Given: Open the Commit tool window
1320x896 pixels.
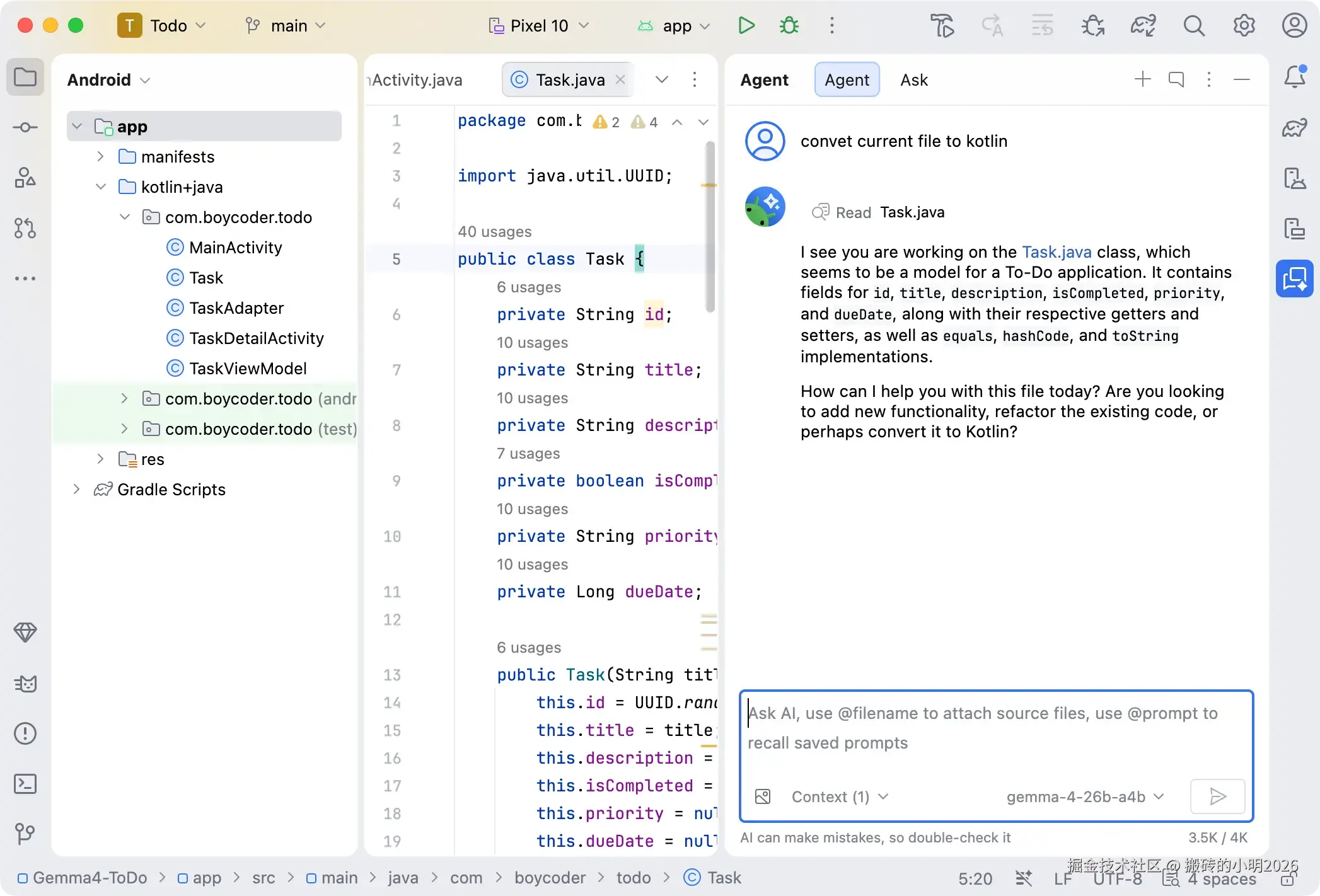Looking at the screenshot, I should click(x=25, y=127).
